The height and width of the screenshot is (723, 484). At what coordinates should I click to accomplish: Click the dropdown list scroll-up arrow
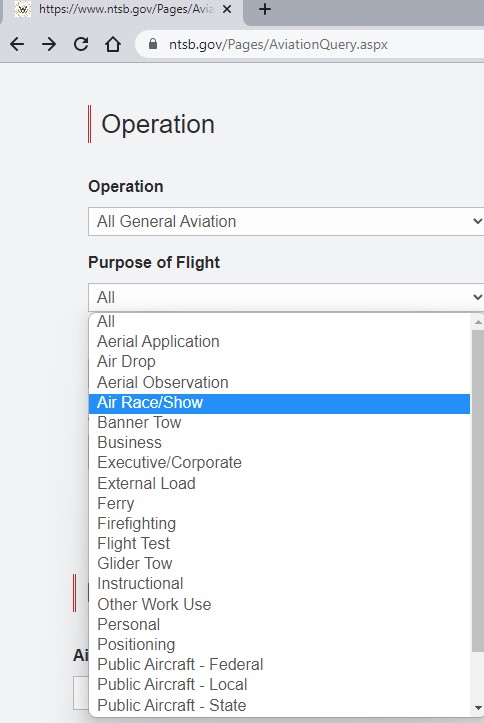(478, 322)
